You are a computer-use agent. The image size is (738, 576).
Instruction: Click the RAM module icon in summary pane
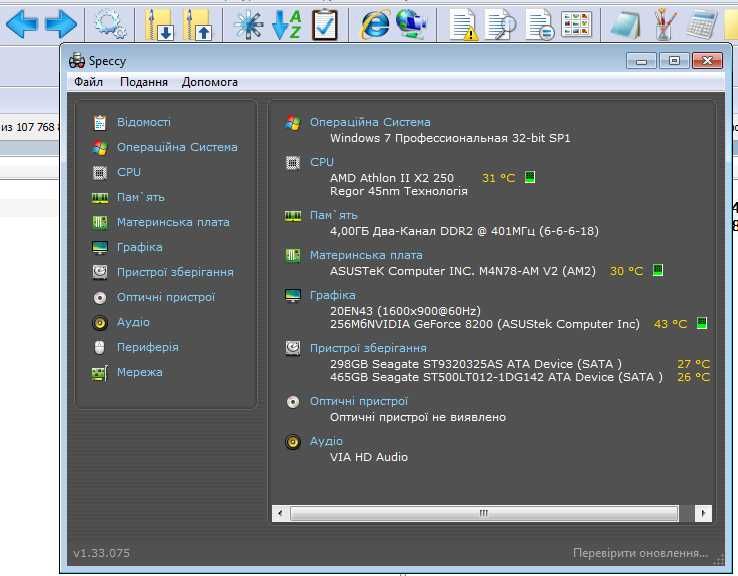coord(293,216)
